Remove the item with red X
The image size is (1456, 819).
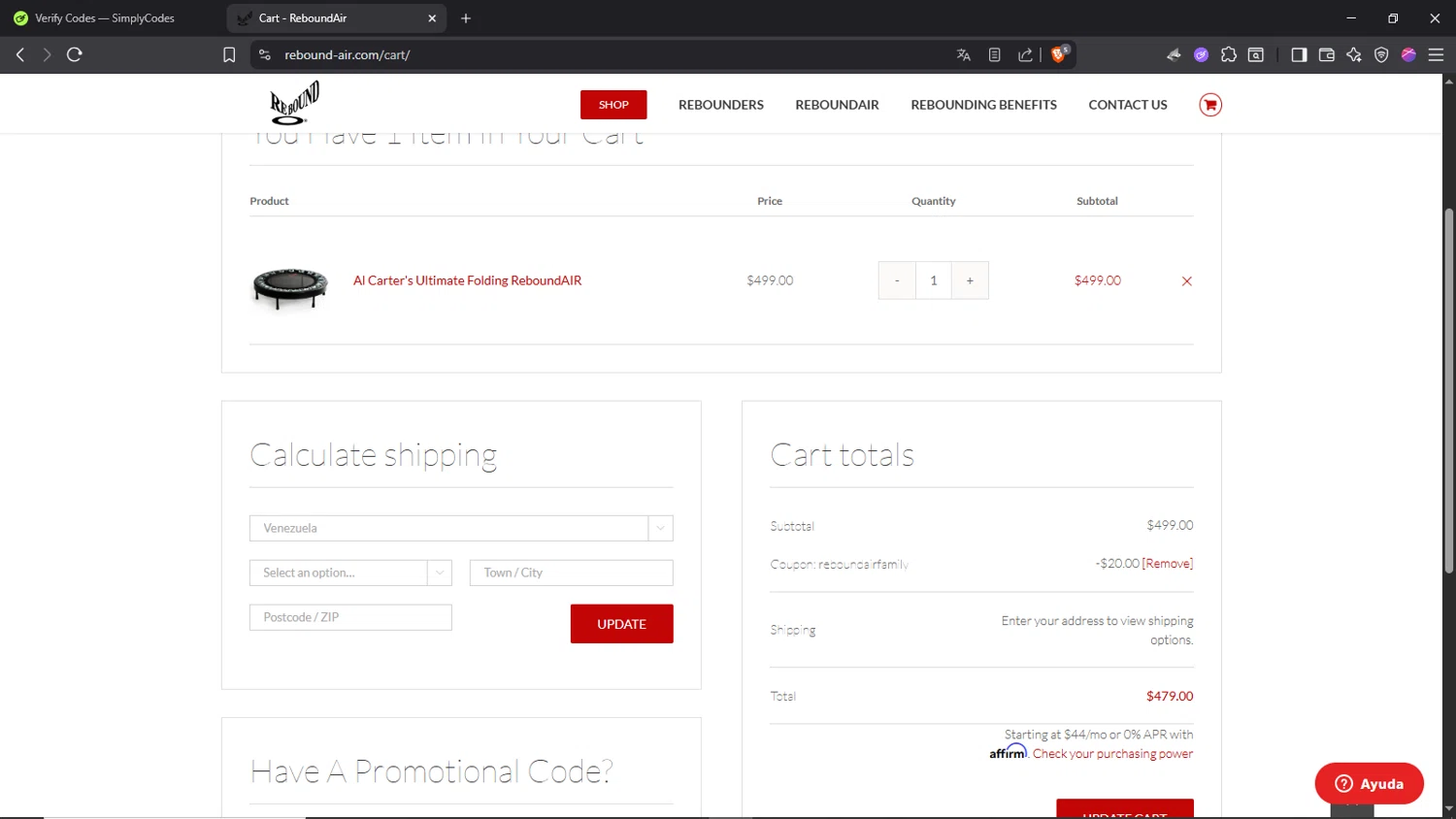[1186, 281]
